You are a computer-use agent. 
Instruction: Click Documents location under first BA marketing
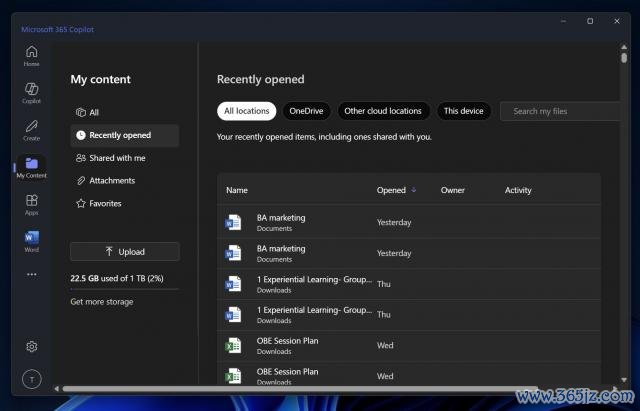[x=274, y=229]
